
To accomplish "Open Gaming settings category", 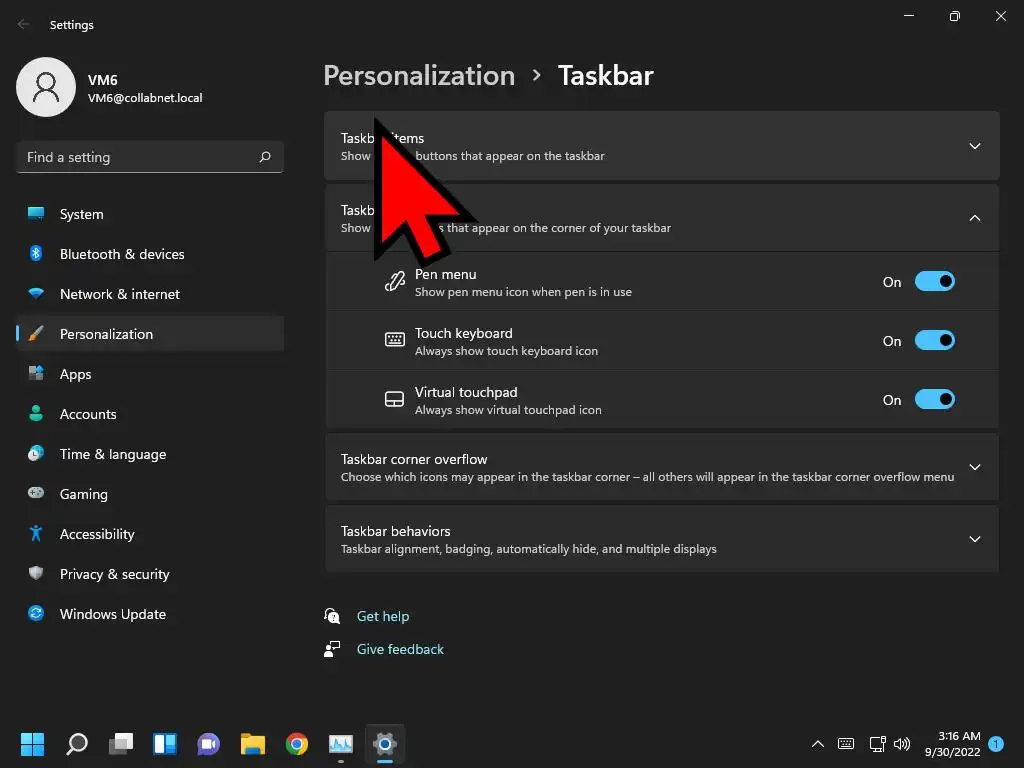I will [x=150, y=494].
